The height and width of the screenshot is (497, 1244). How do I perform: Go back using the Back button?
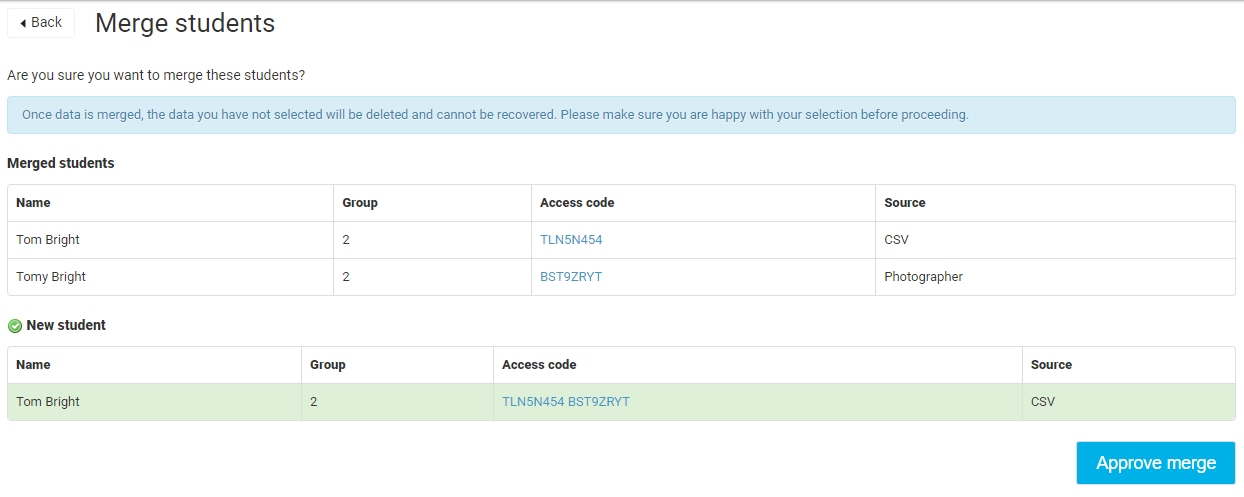tap(41, 22)
